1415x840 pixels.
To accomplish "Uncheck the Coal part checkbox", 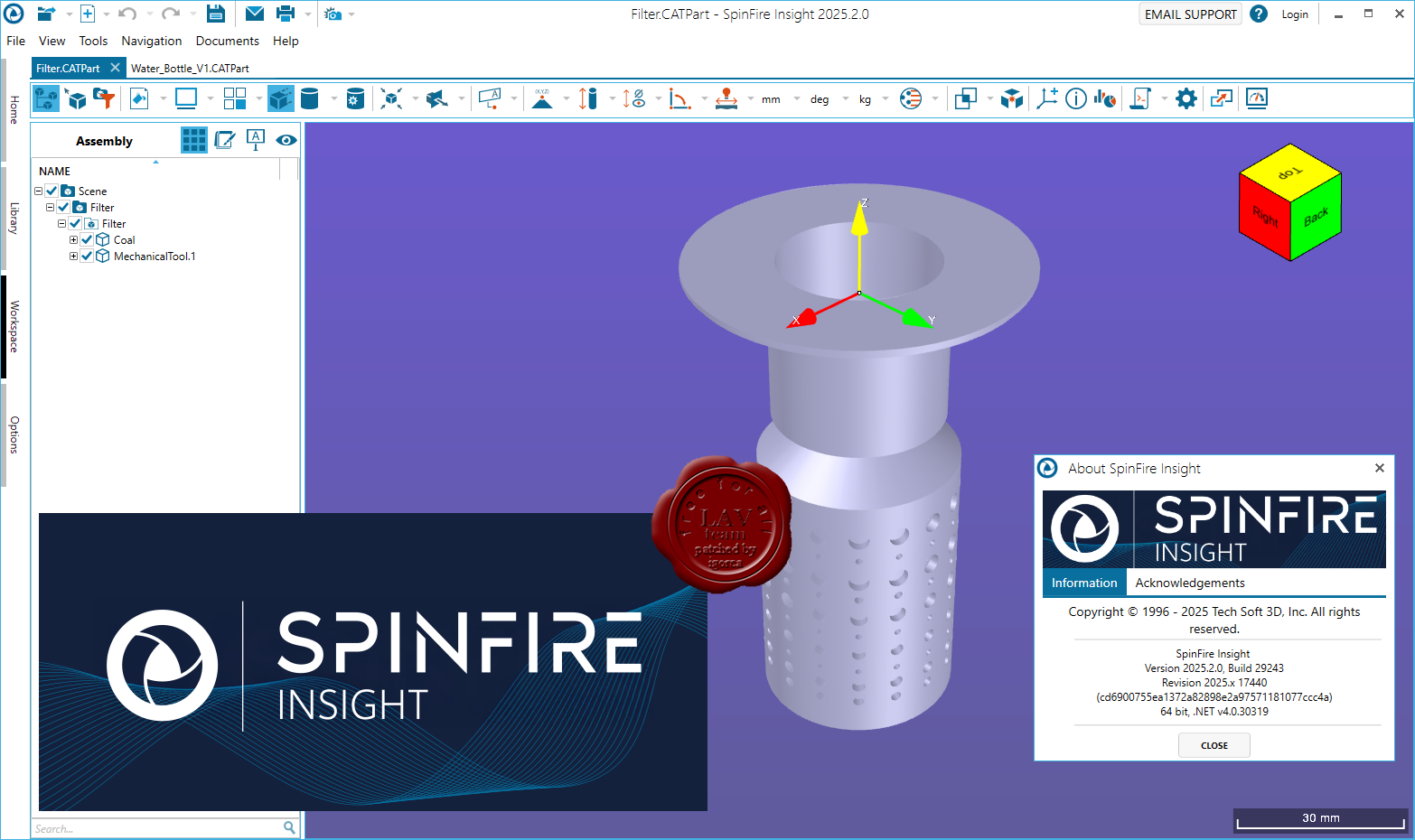I will 87,239.
